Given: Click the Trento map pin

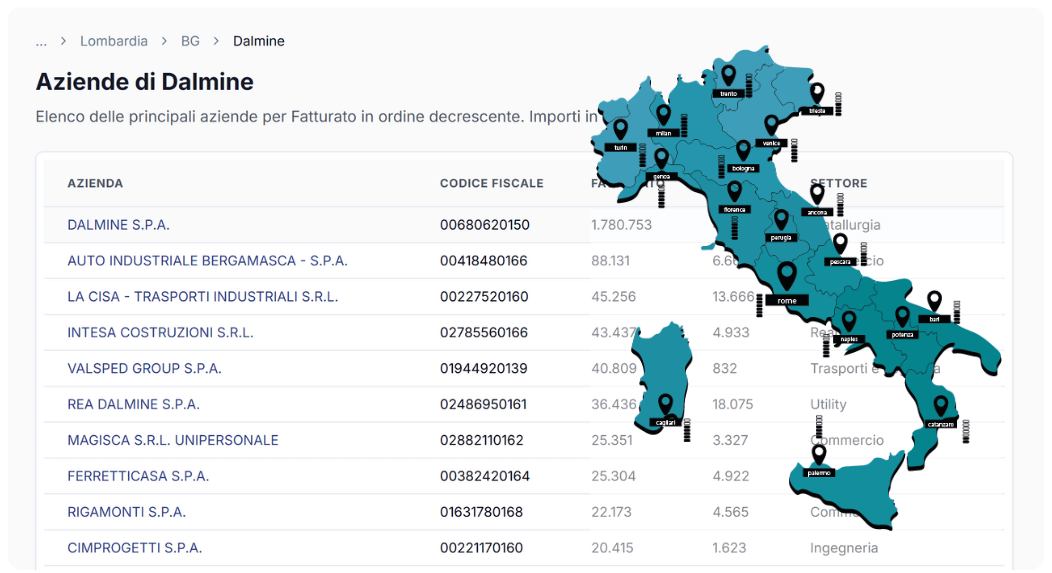Looking at the screenshot, I should (x=729, y=75).
